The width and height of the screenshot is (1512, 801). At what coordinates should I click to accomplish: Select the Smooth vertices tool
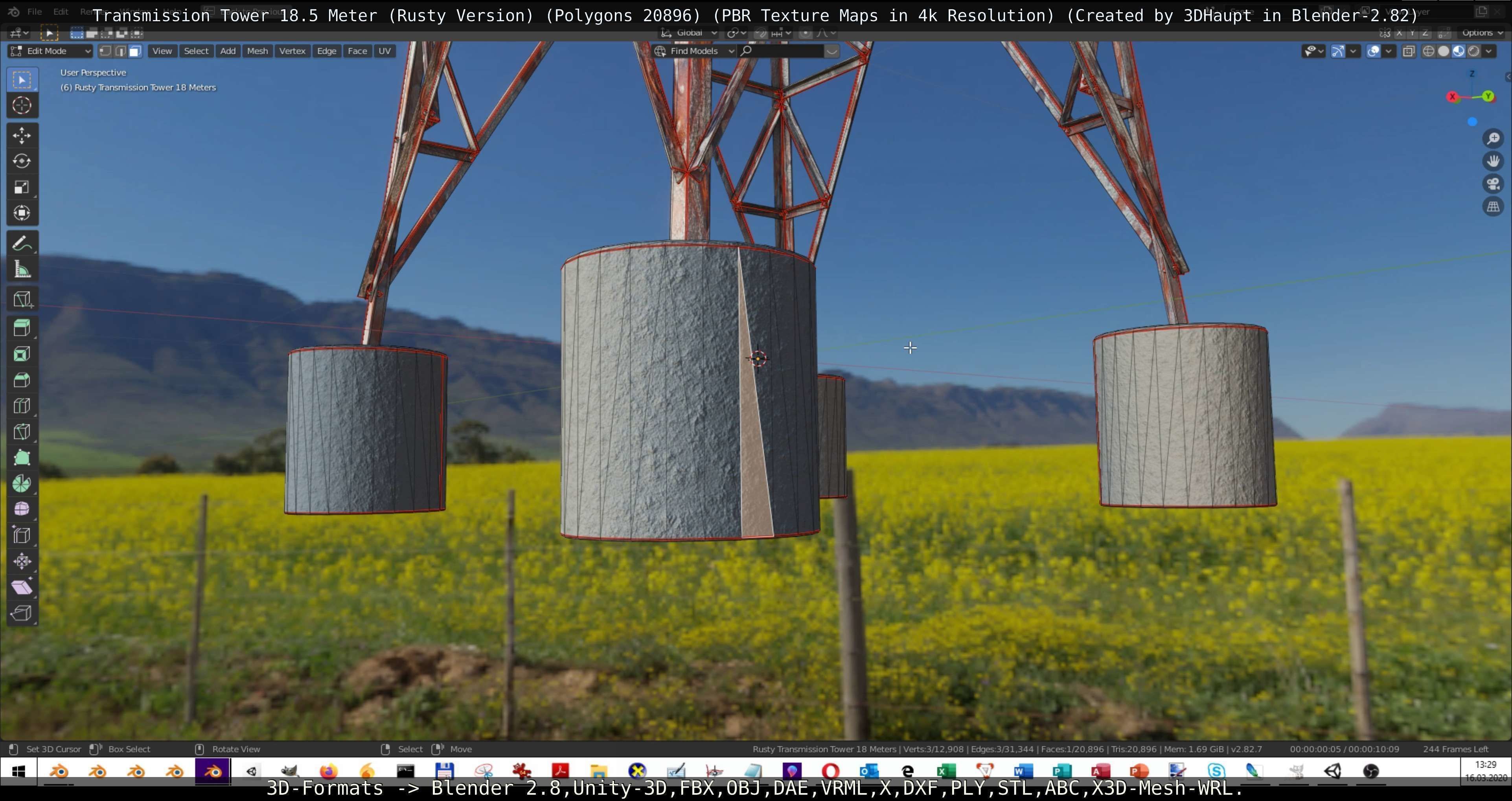point(22,509)
